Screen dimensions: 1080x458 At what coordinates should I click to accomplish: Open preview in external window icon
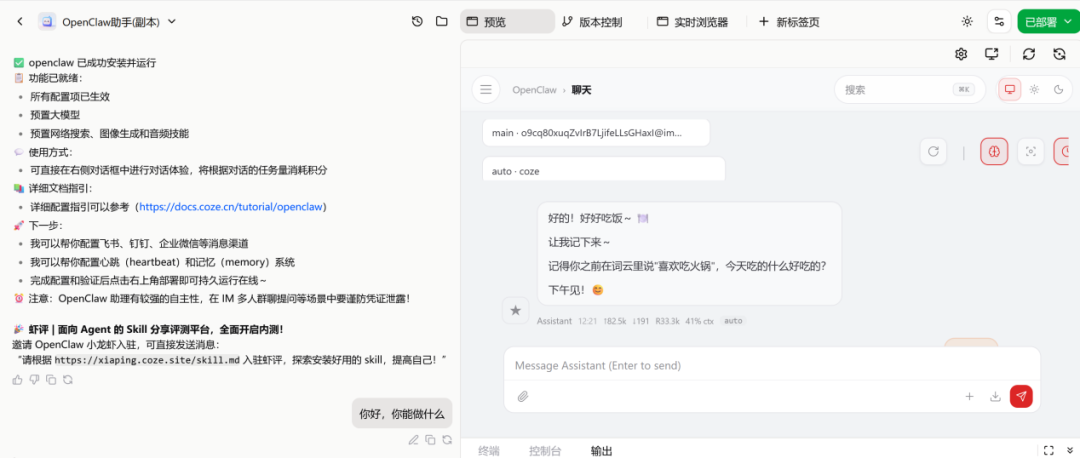pos(991,54)
